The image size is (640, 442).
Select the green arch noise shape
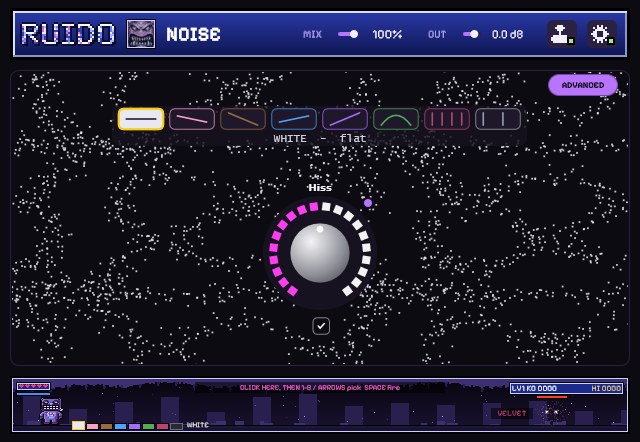point(396,119)
